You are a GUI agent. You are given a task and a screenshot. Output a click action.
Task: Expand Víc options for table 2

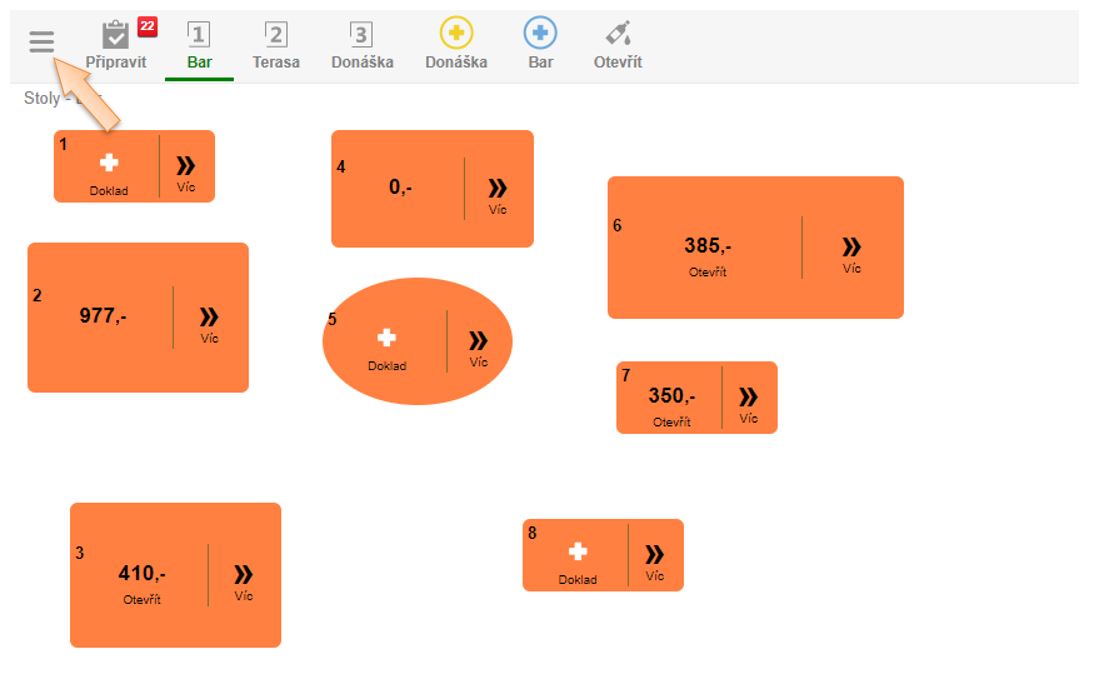[x=209, y=322]
